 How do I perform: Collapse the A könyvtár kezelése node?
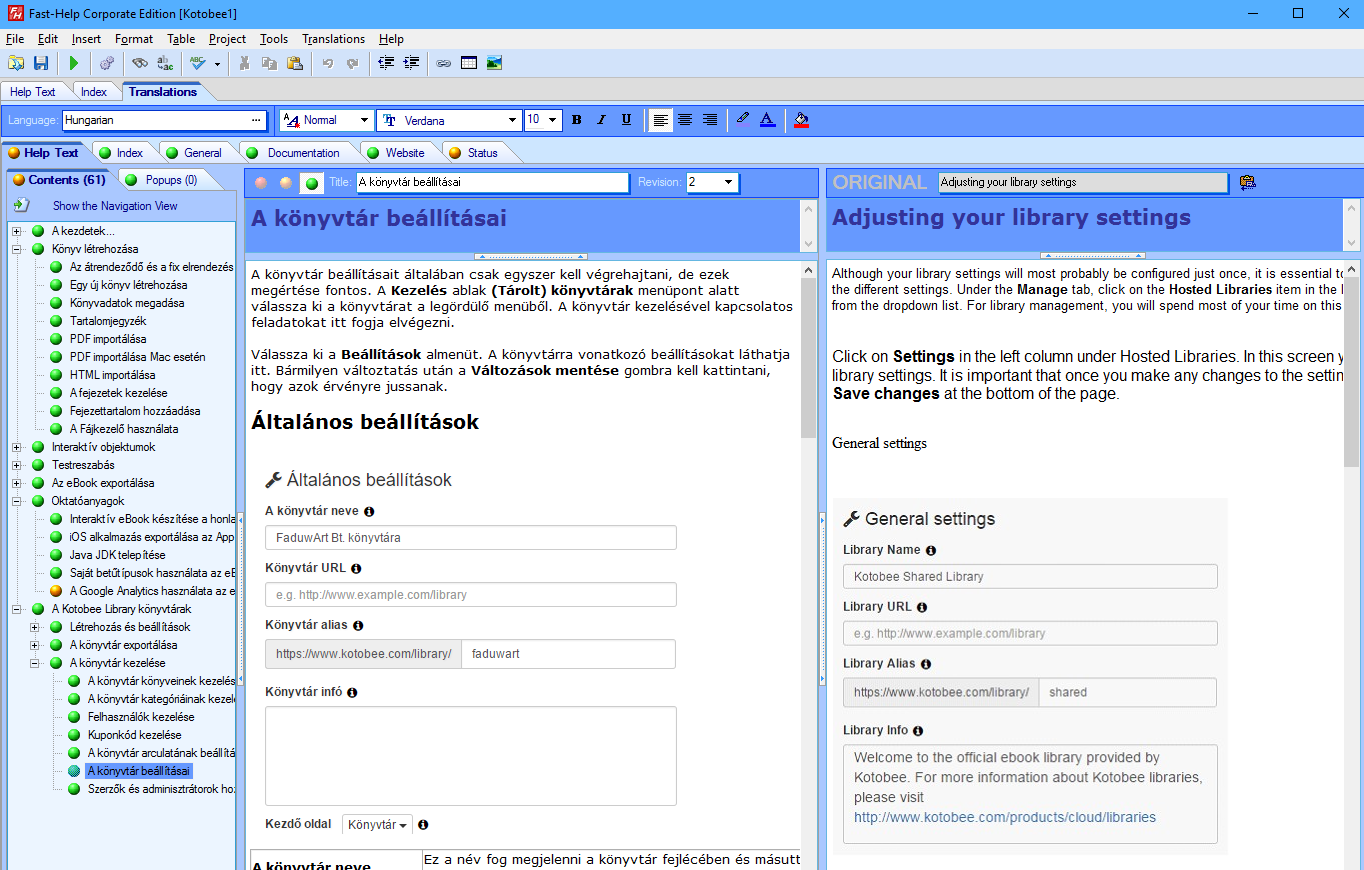pos(35,663)
